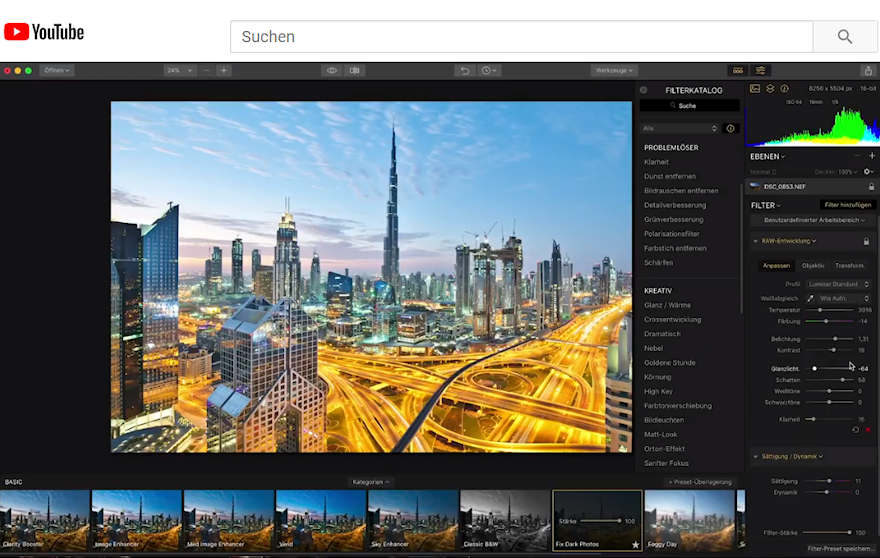Click the YouTube search magnifier button
The image size is (880, 558).
point(844,37)
